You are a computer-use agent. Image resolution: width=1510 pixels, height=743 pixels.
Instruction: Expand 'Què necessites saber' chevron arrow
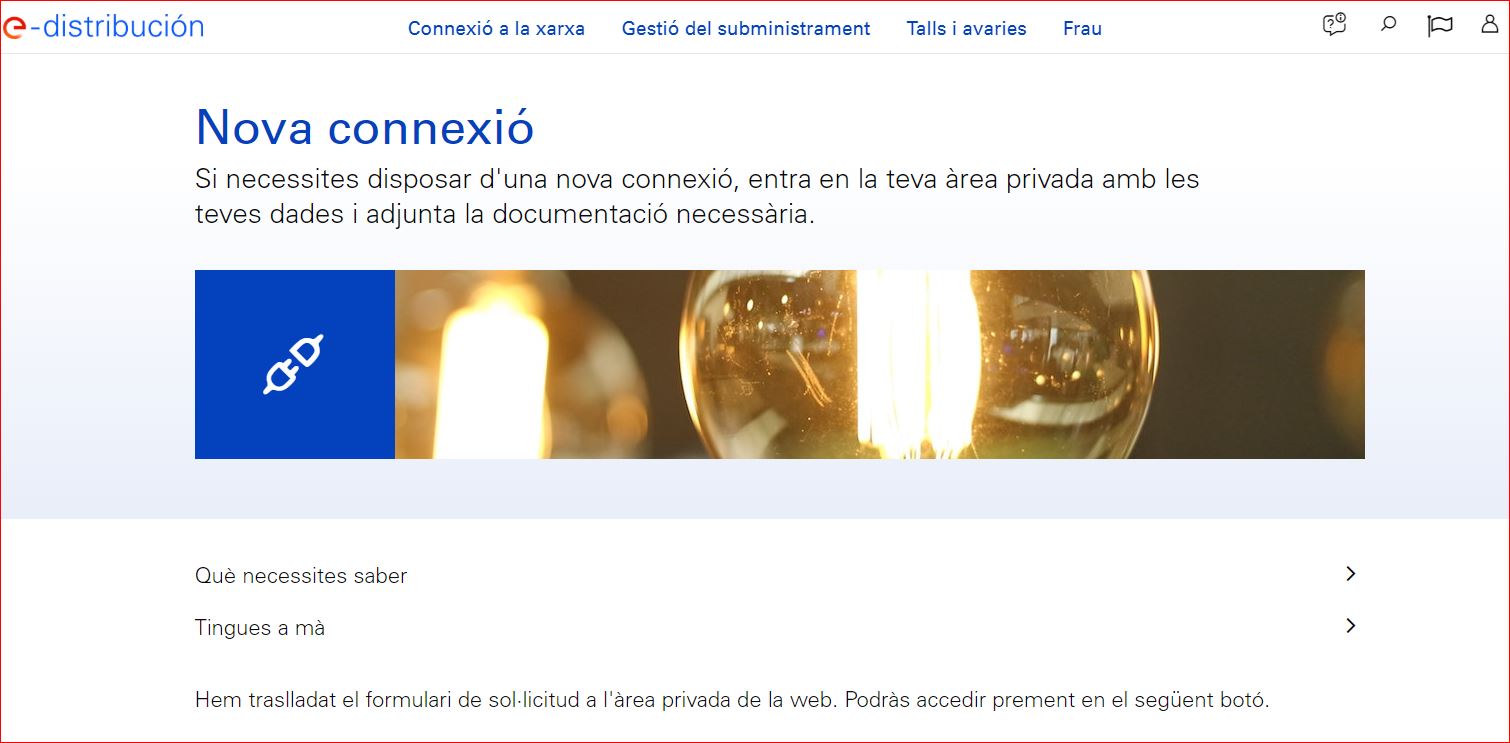pos(1351,574)
